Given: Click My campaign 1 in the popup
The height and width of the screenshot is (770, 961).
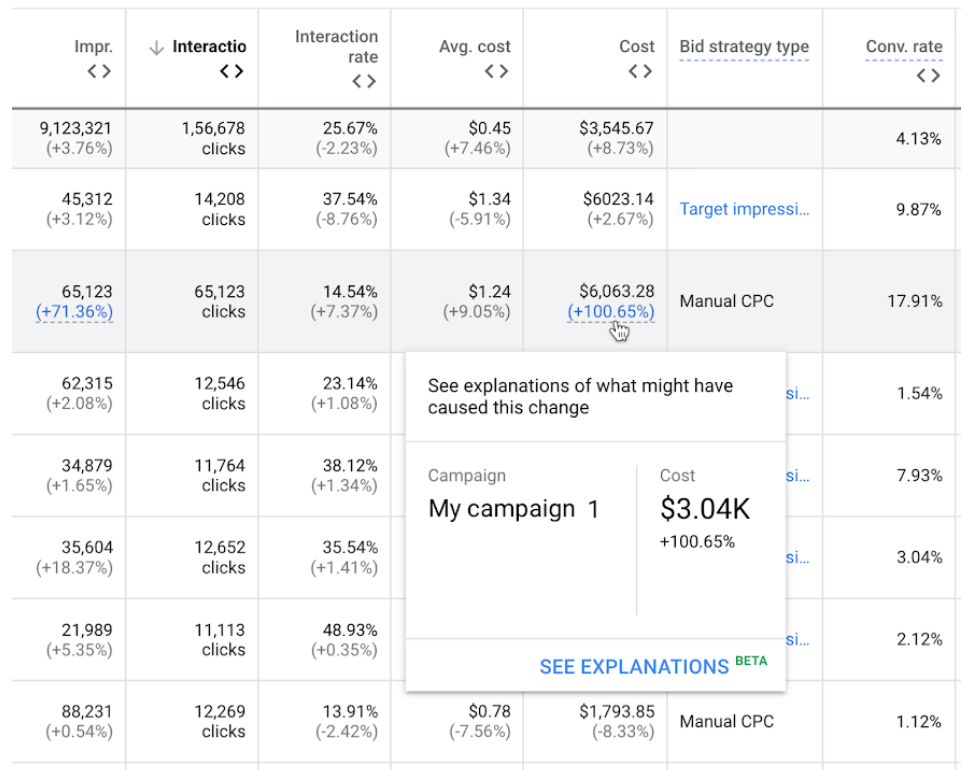Looking at the screenshot, I should [514, 509].
